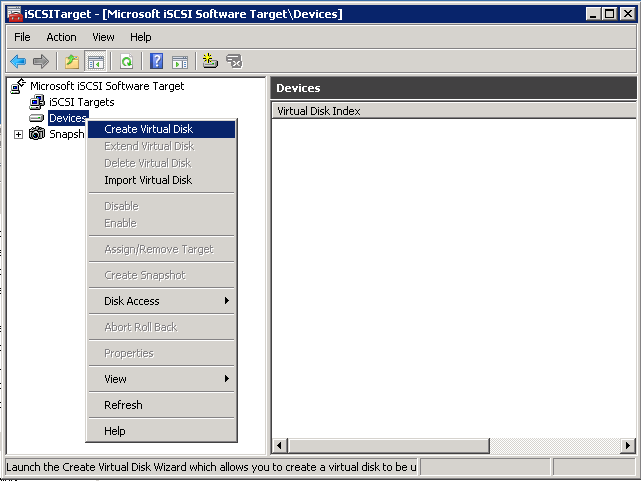Toggle the Show/Hide Action Pane icon

click(x=180, y=62)
